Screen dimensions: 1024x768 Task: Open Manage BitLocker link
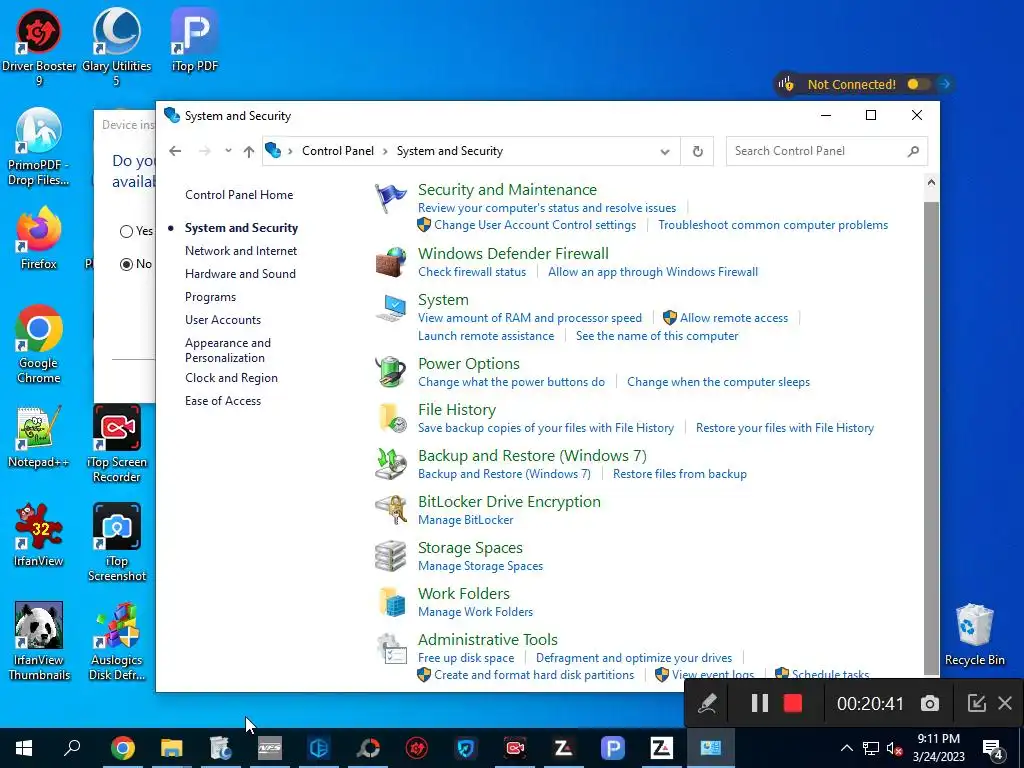pyautogui.click(x=466, y=520)
